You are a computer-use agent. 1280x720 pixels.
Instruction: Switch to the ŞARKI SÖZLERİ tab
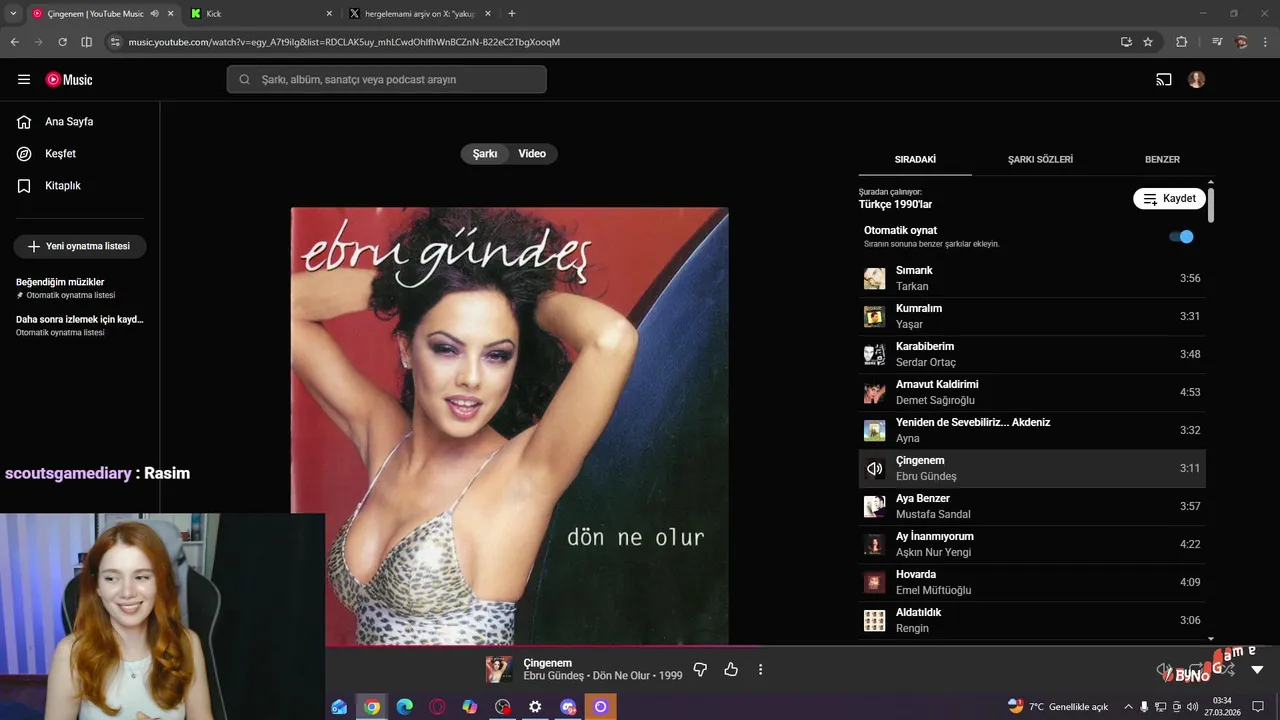[x=1040, y=160]
